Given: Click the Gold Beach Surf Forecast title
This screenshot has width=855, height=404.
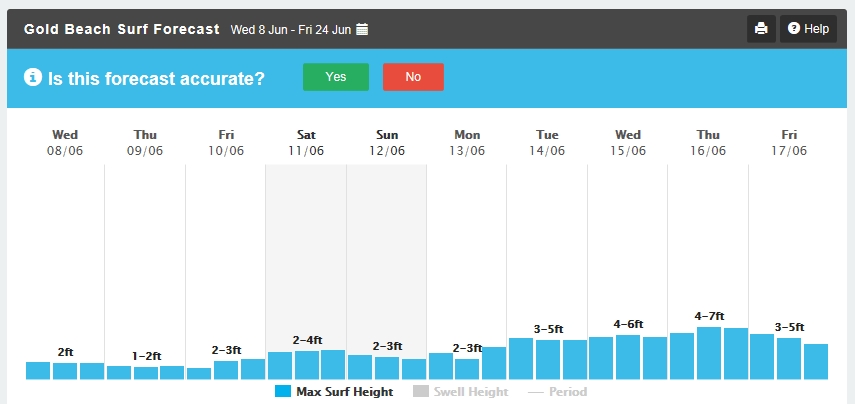Looking at the screenshot, I should click(x=121, y=29).
